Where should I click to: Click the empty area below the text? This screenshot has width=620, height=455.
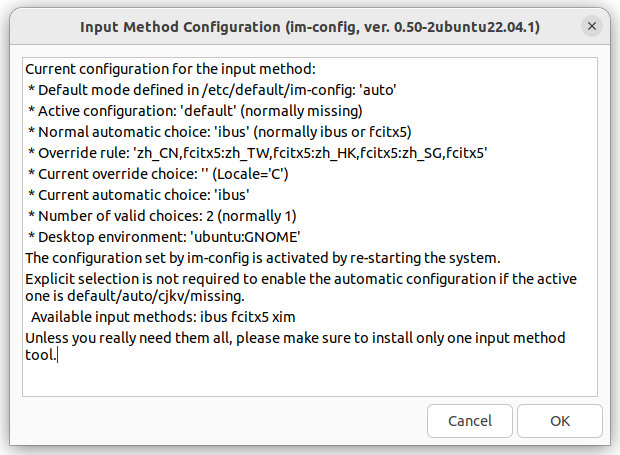[310, 379]
